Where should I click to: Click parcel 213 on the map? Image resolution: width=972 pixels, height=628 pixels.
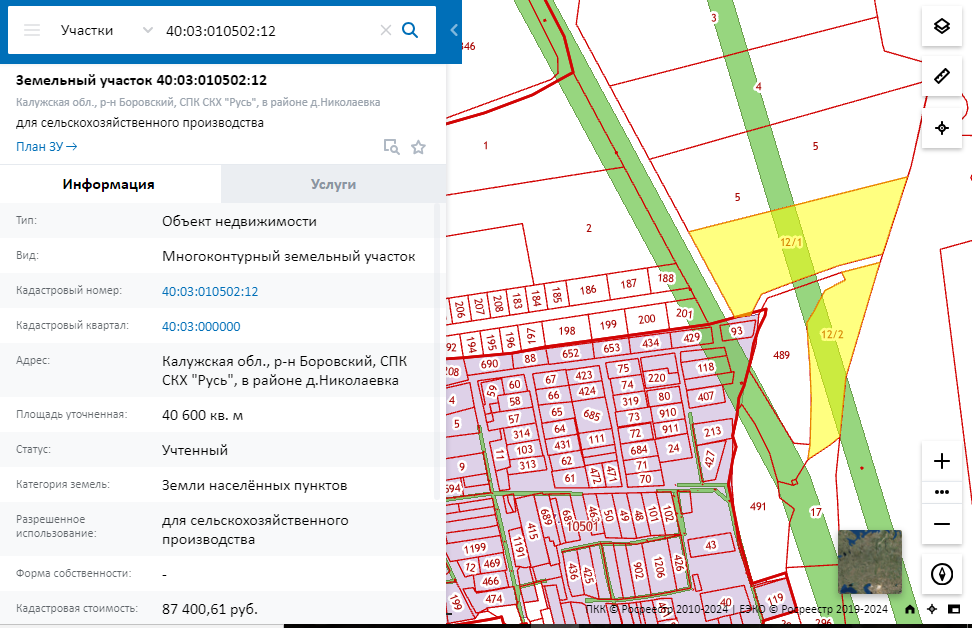(712, 431)
